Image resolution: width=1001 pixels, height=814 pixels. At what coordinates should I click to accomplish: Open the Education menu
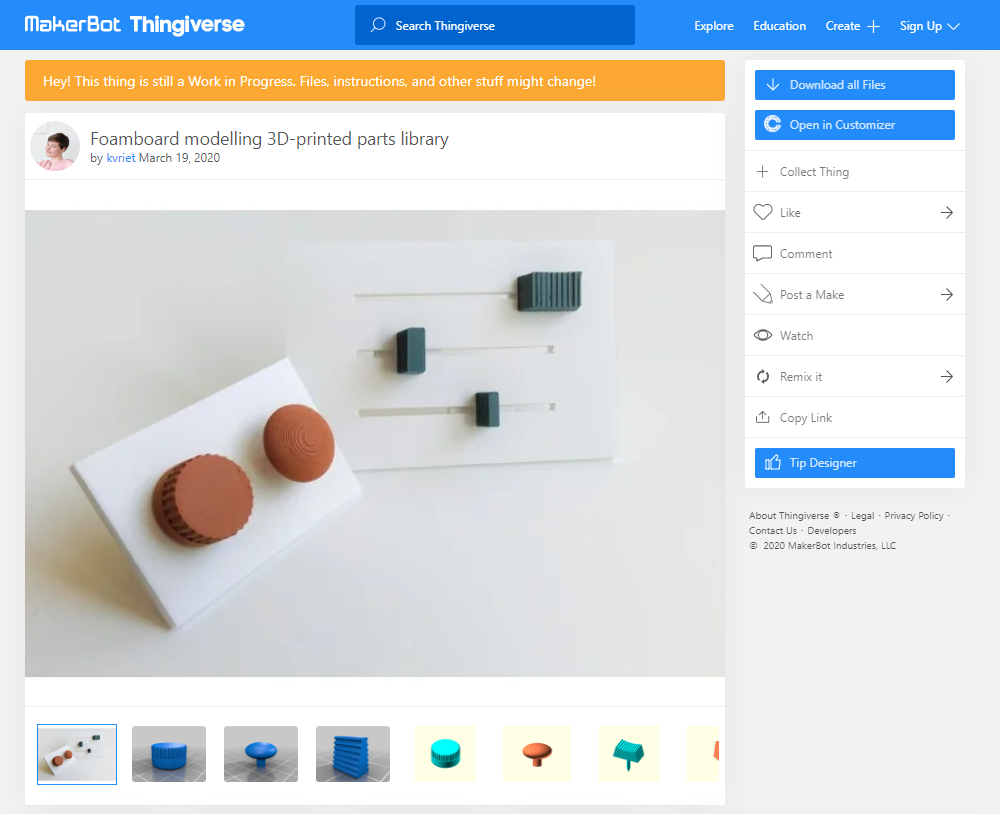pyautogui.click(x=779, y=26)
